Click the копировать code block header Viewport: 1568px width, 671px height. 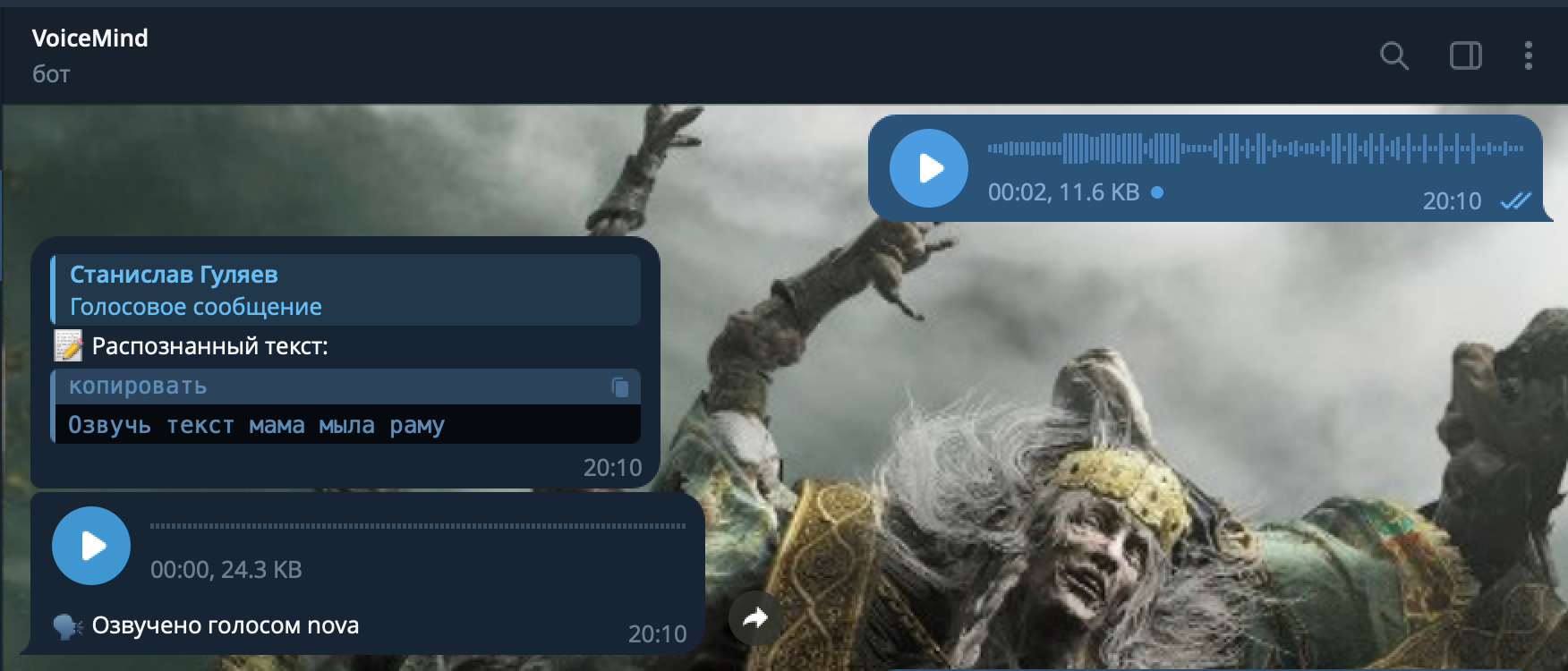(346, 386)
